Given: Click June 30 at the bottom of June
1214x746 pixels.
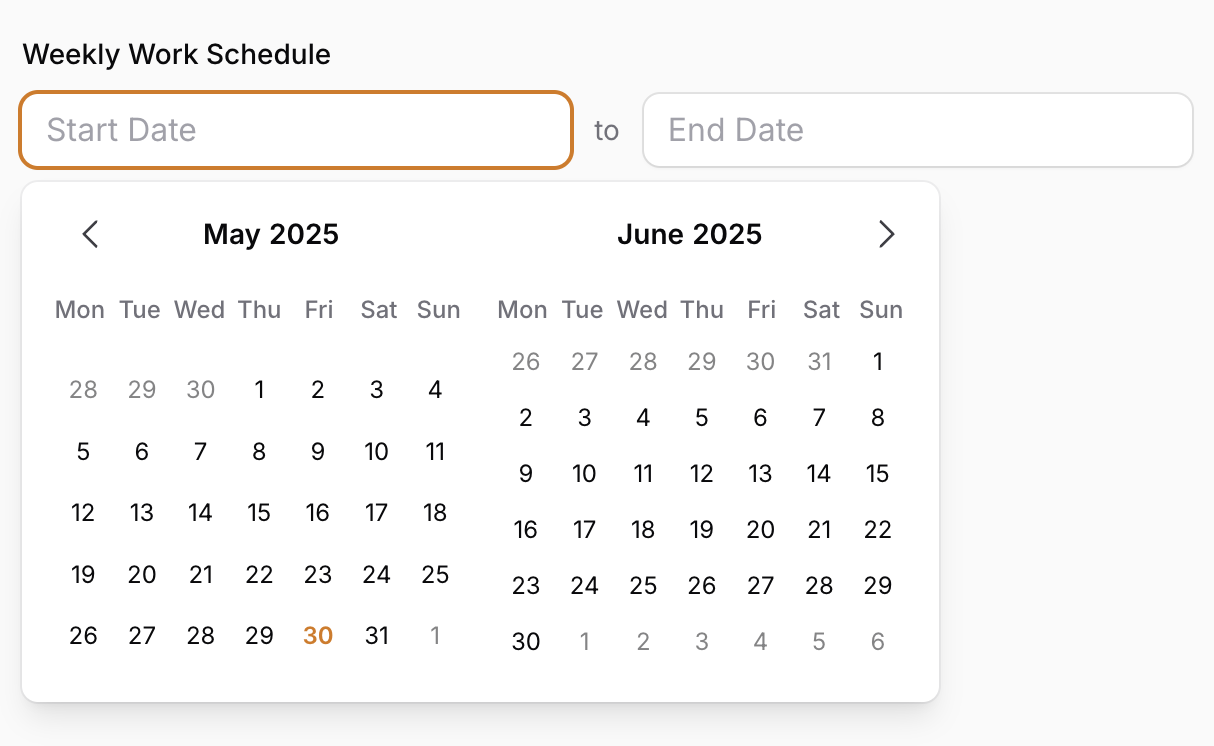Looking at the screenshot, I should point(525,641).
